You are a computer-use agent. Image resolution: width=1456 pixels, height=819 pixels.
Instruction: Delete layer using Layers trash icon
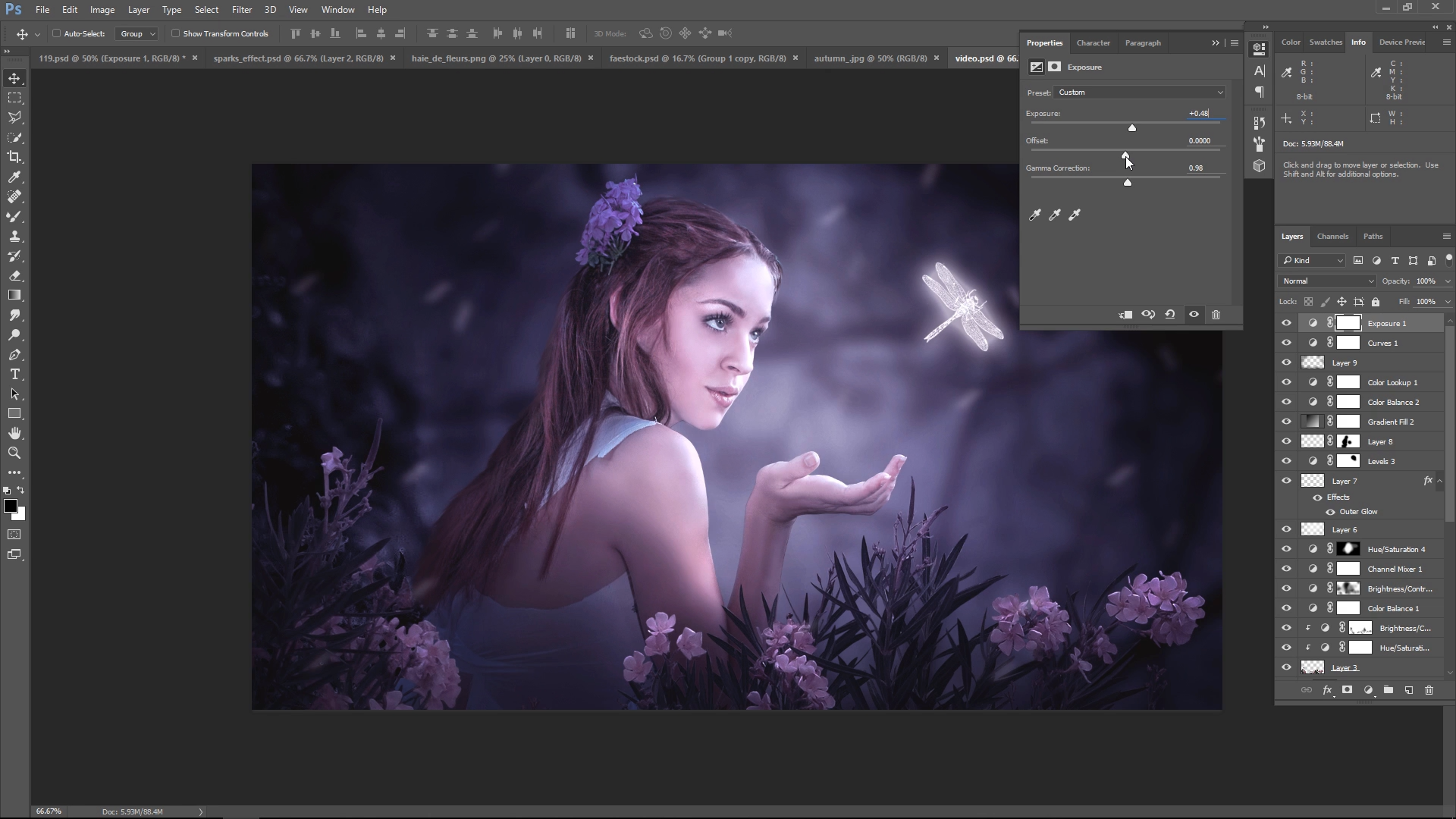[1429, 690]
